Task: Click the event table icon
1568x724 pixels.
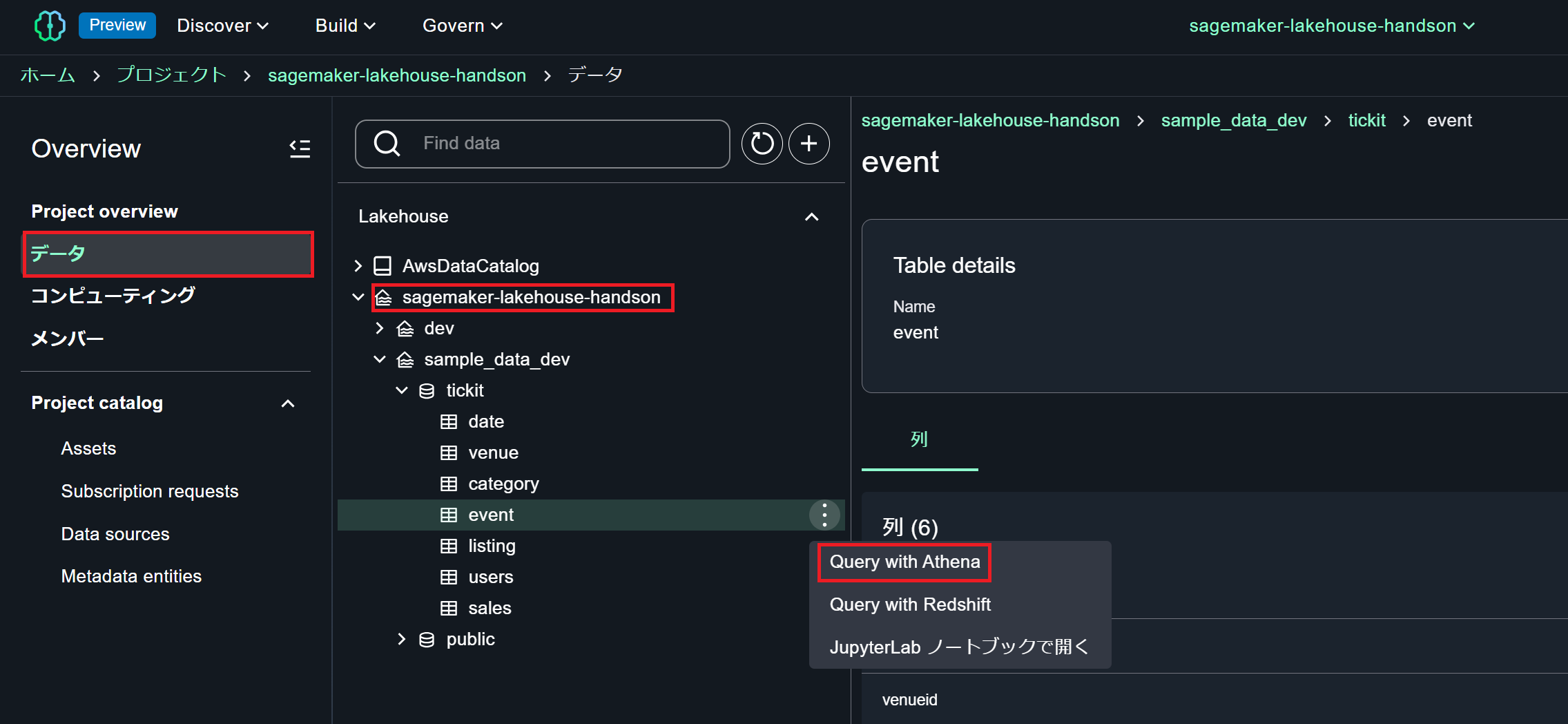Action: click(449, 515)
